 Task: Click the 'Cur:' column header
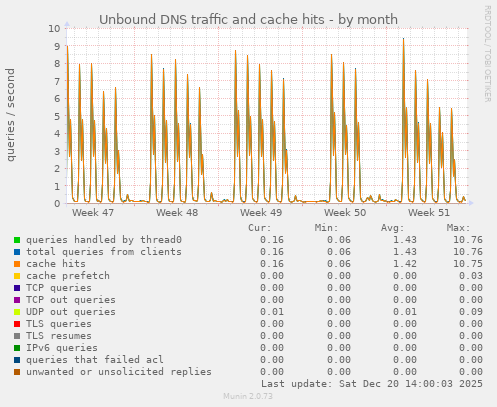click(x=260, y=228)
